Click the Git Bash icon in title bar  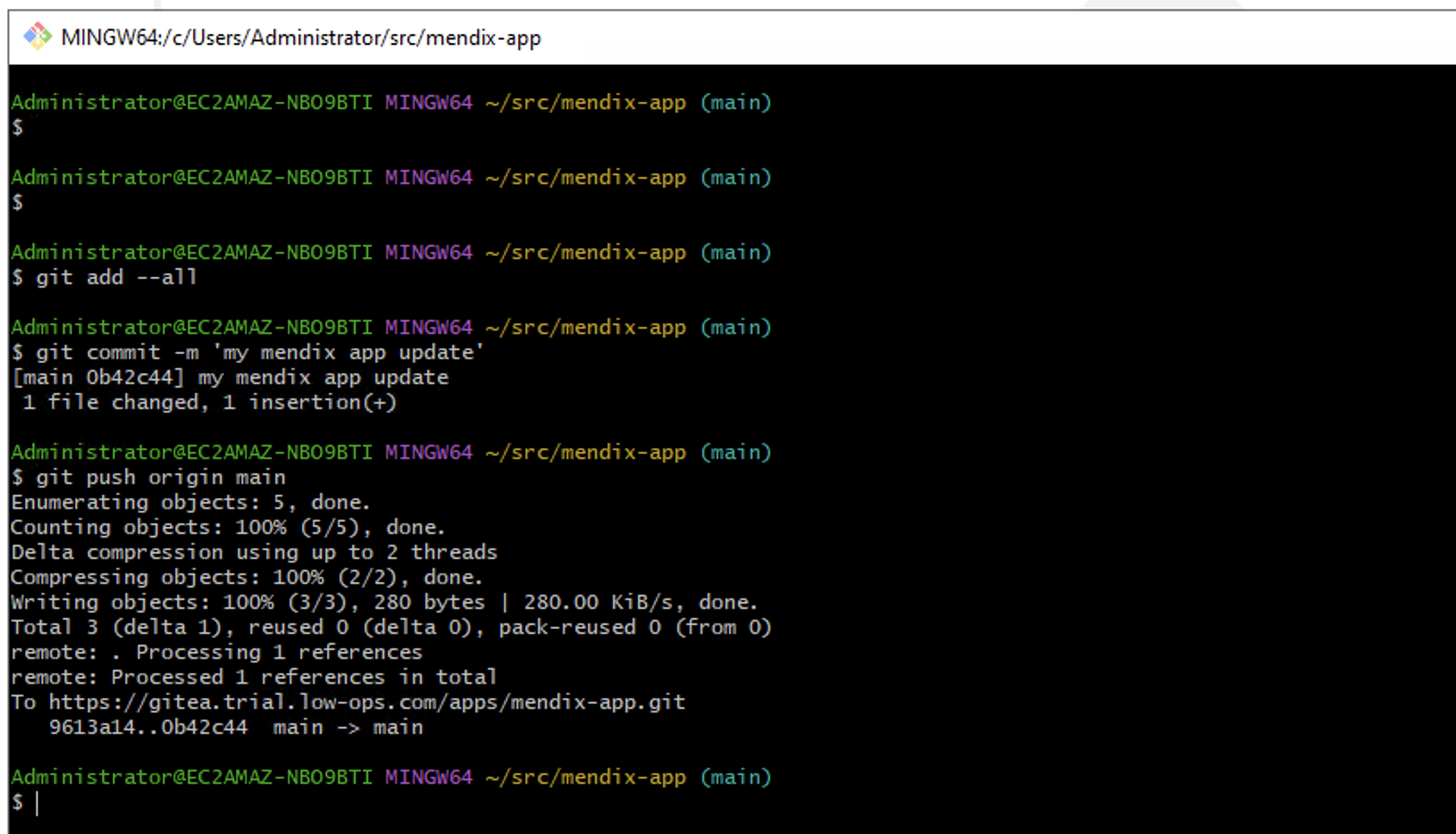[x=37, y=37]
